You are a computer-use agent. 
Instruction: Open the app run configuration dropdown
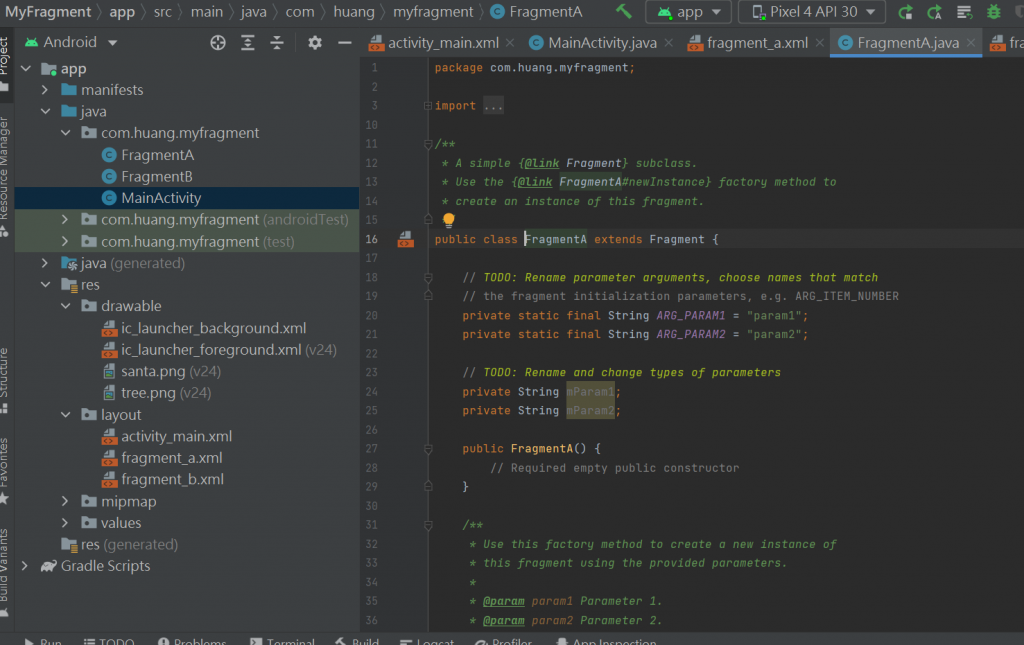tap(688, 12)
